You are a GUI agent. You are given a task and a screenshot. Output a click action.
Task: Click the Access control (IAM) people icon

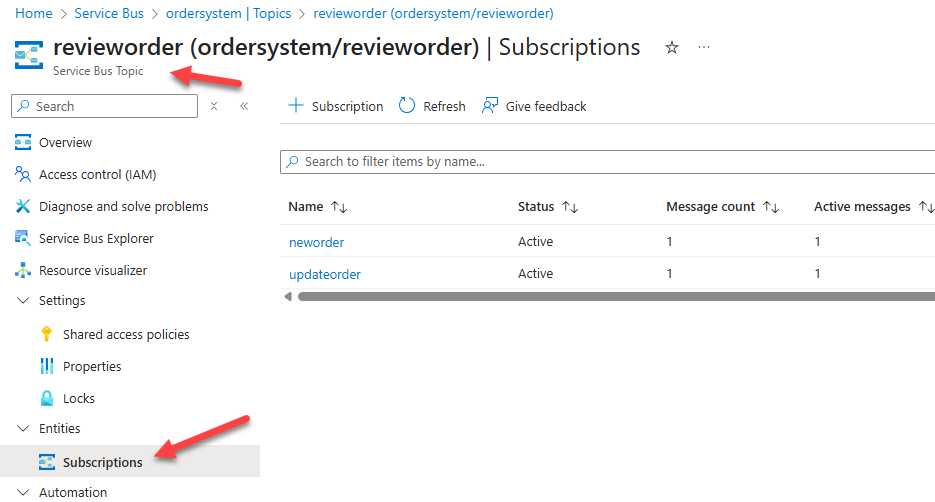(23, 174)
